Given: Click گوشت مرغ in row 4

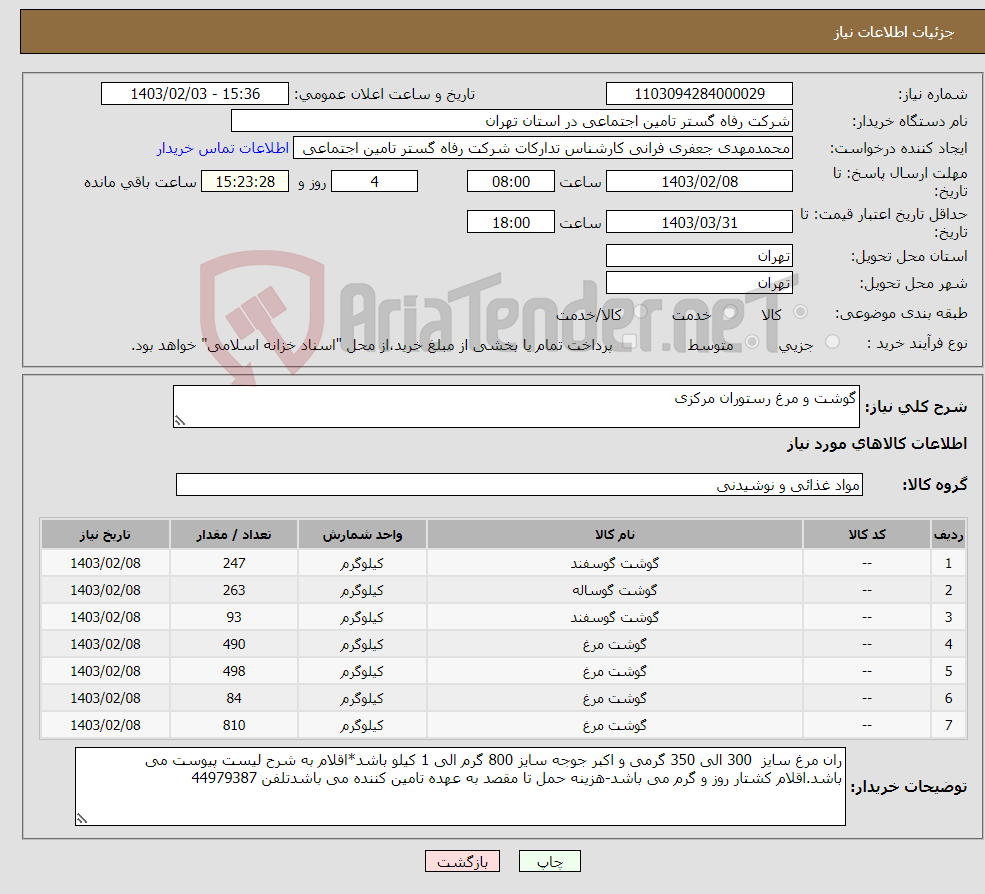Looking at the screenshot, I should point(615,645).
